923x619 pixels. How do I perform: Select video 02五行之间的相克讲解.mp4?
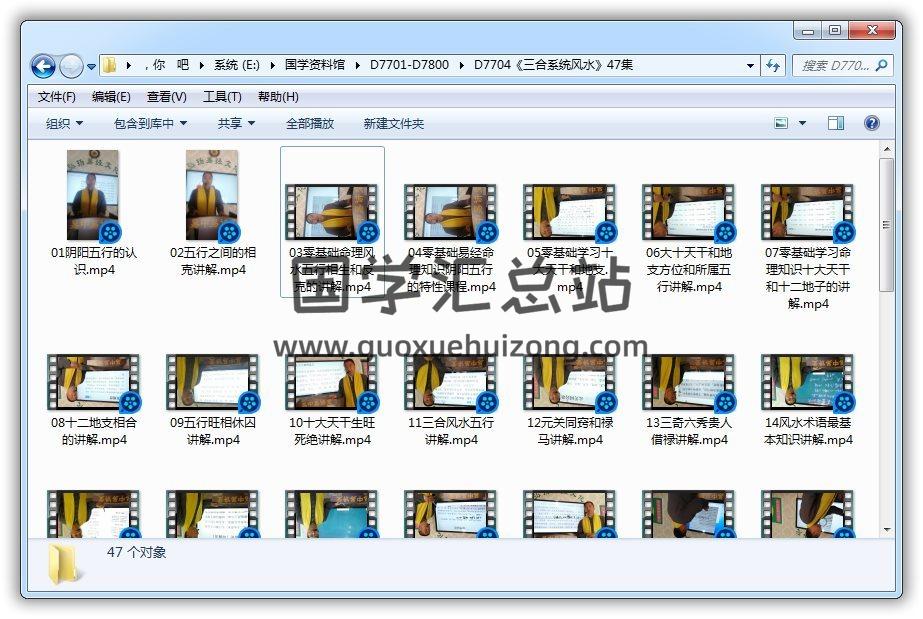coord(213,213)
